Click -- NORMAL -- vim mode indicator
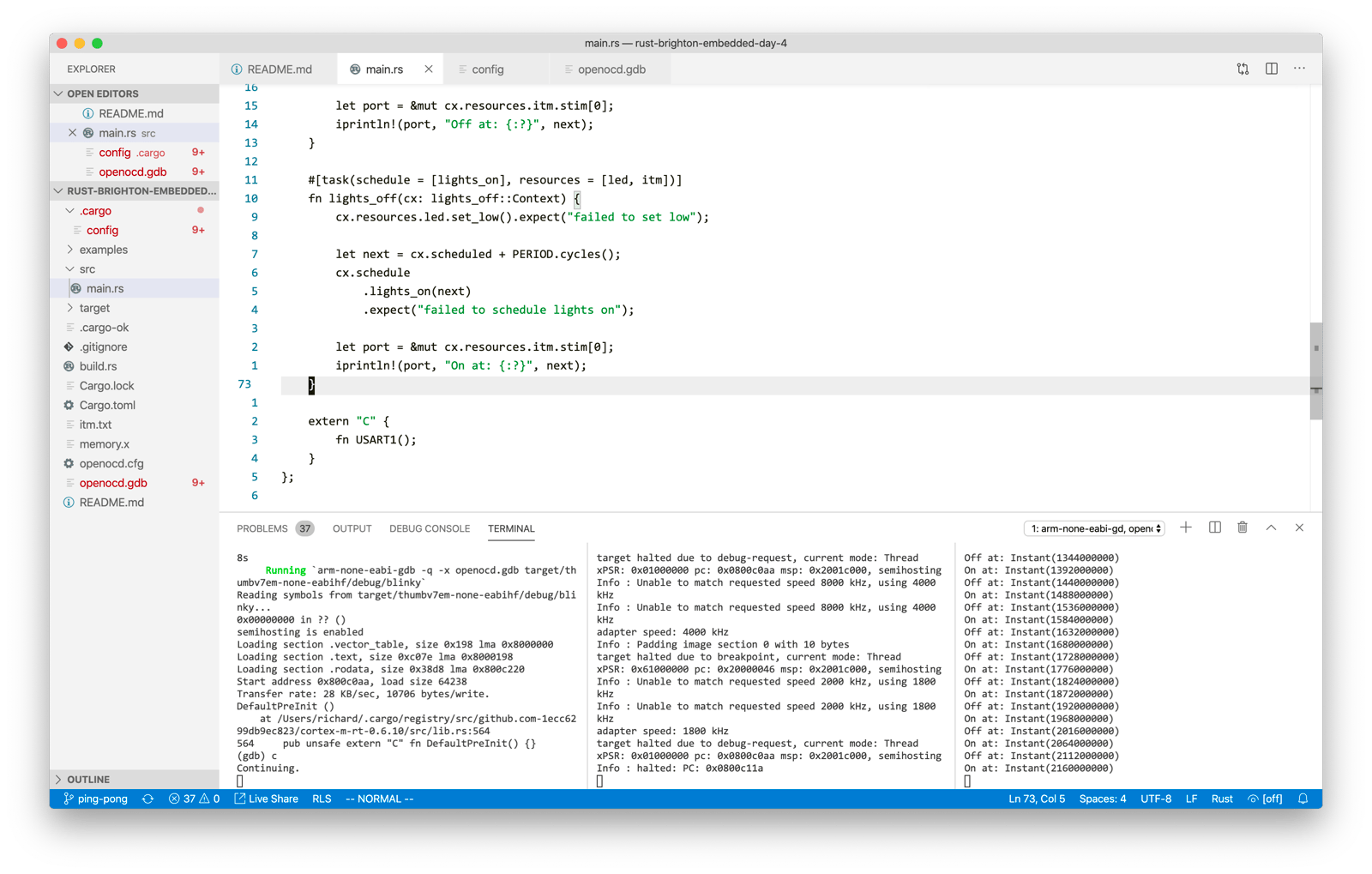This screenshot has width=1372, height=874. click(x=379, y=799)
